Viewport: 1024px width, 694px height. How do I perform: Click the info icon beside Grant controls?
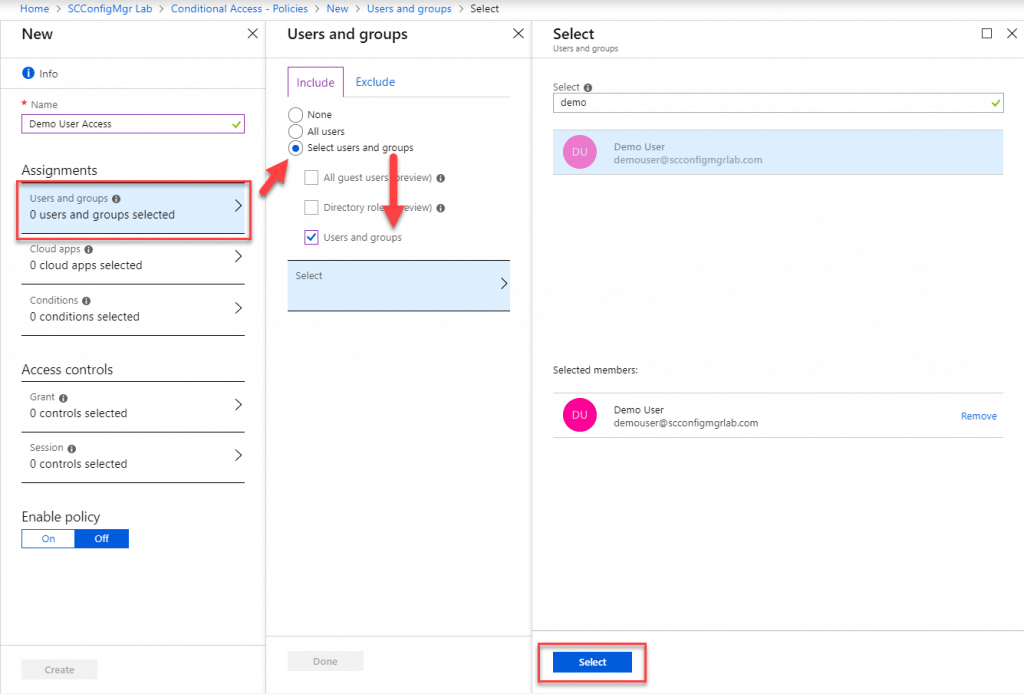pos(64,396)
